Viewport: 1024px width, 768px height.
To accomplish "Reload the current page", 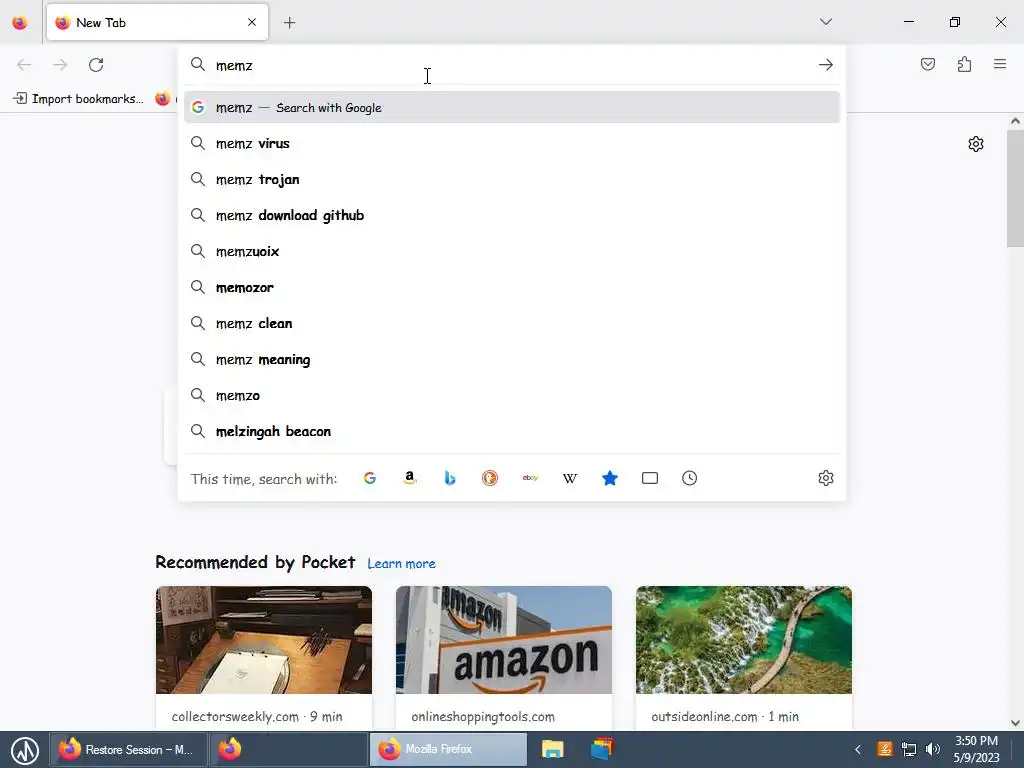I will (x=96, y=65).
